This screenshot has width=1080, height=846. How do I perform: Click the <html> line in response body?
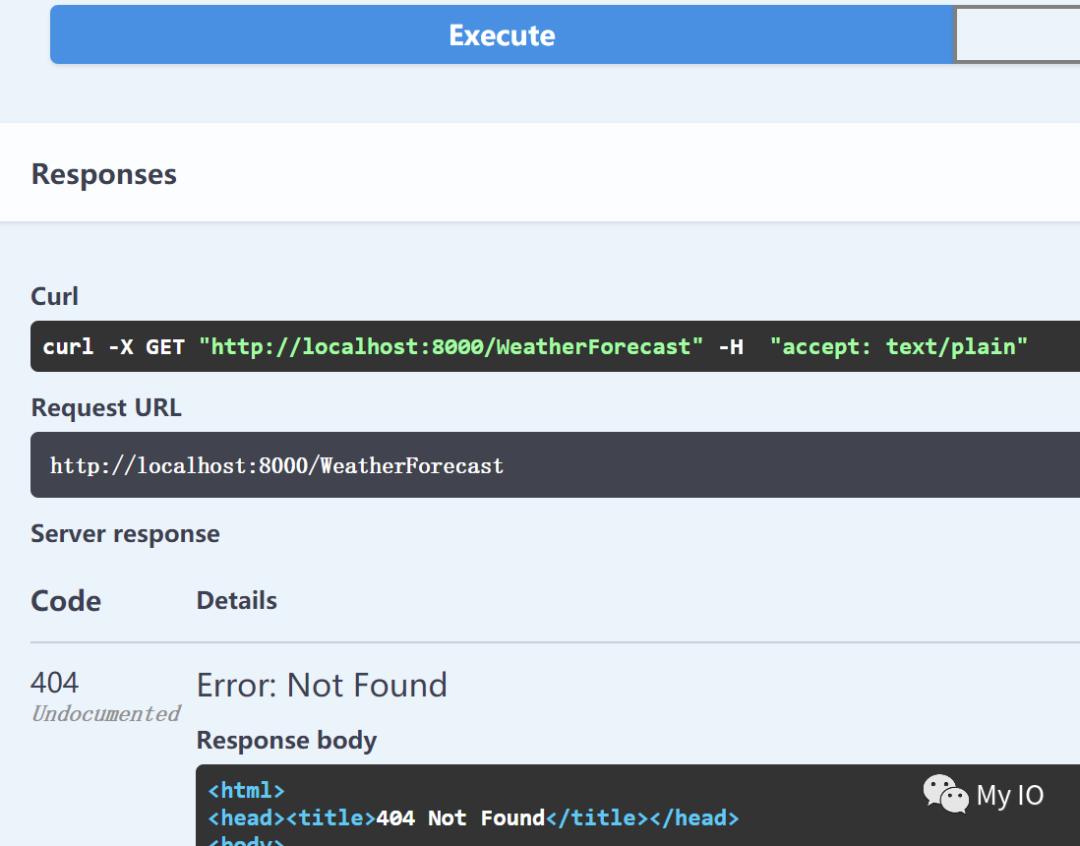246,790
